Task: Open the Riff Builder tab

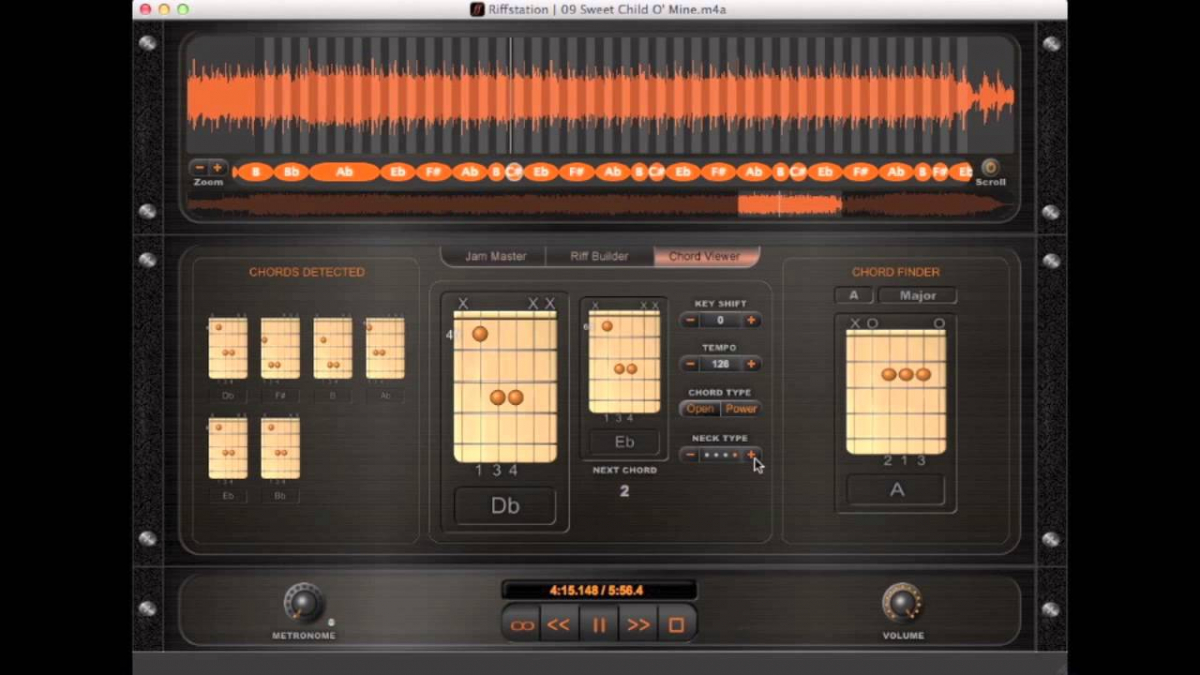Action: 599,256
